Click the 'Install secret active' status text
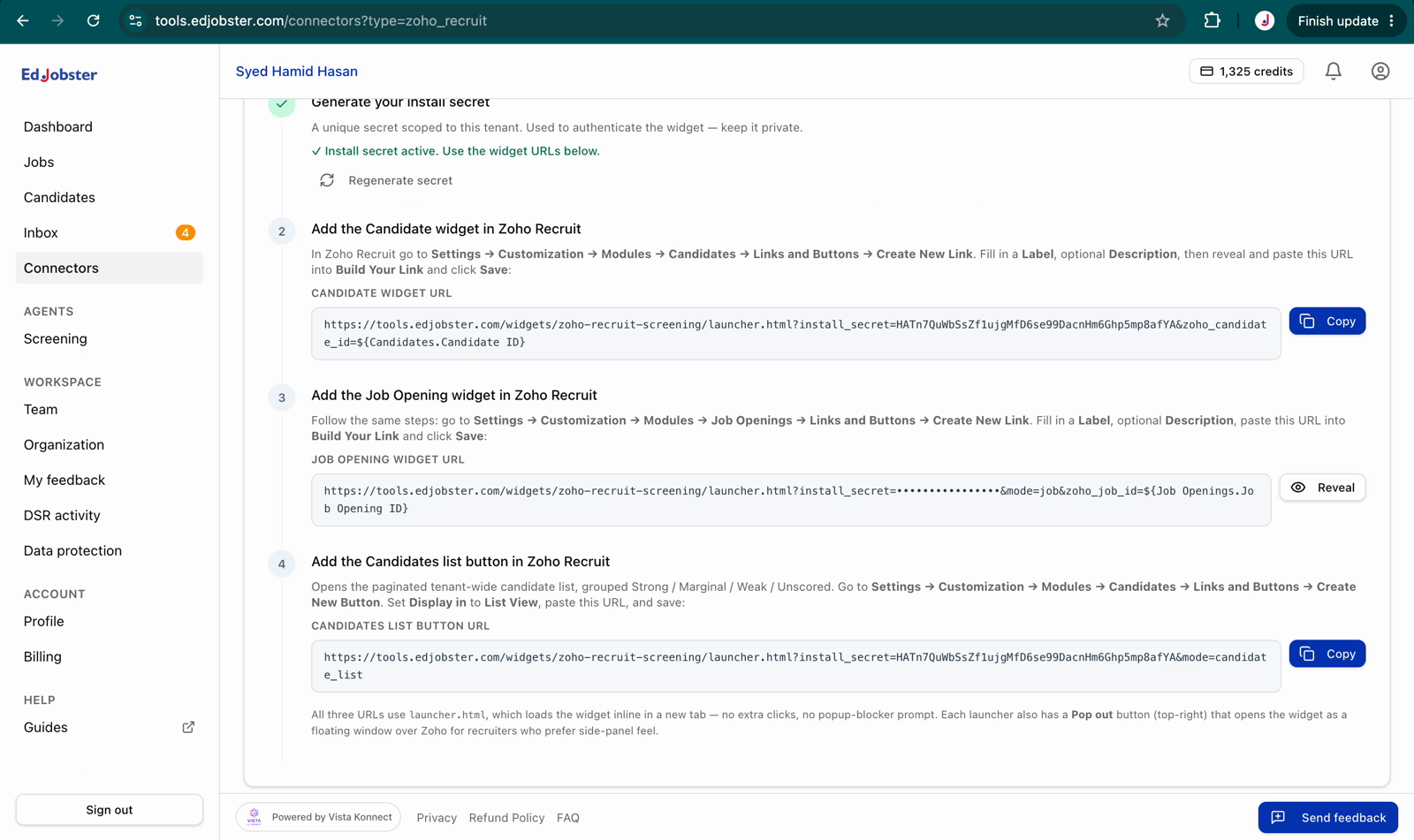The height and width of the screenshot is (840, 1414). point(455,151)
